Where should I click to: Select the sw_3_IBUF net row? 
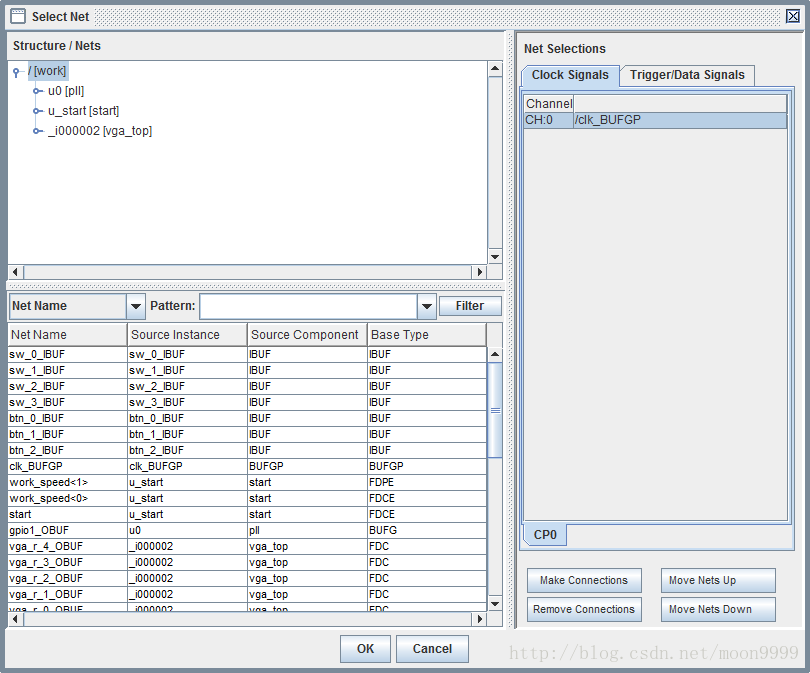point(247,402)
